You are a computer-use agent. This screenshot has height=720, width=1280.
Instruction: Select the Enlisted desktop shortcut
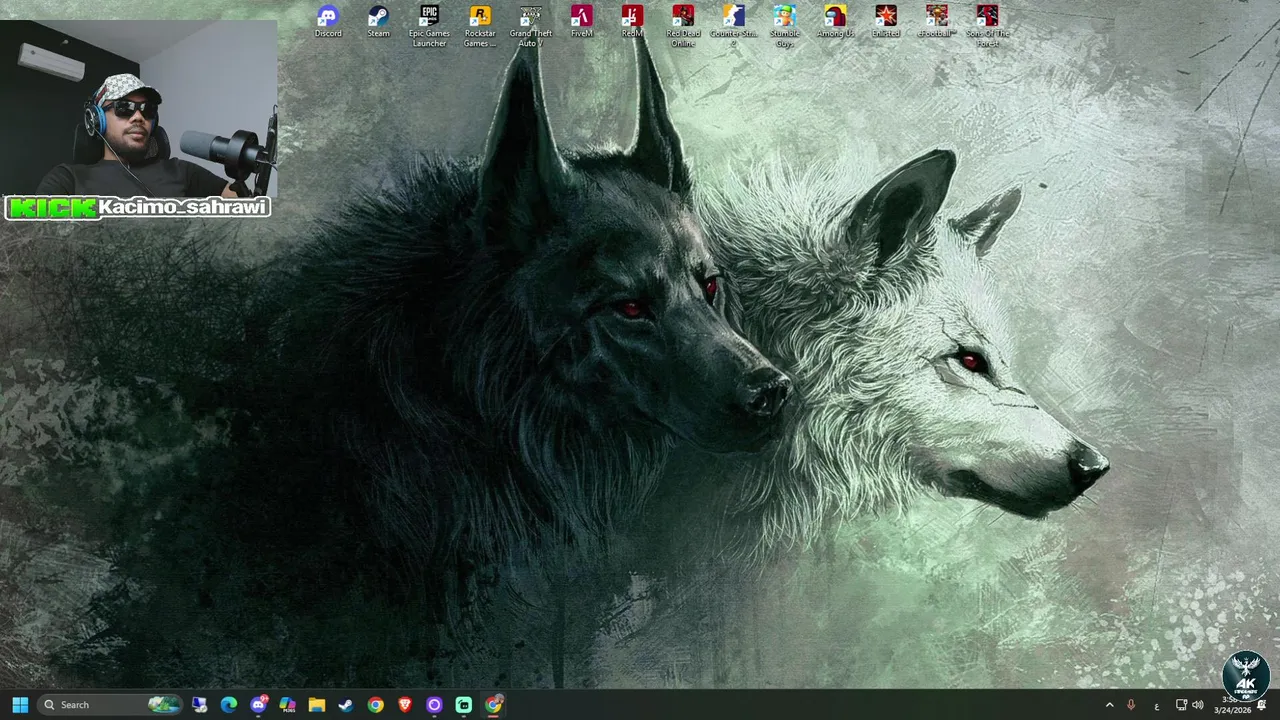tap(886, 22)
